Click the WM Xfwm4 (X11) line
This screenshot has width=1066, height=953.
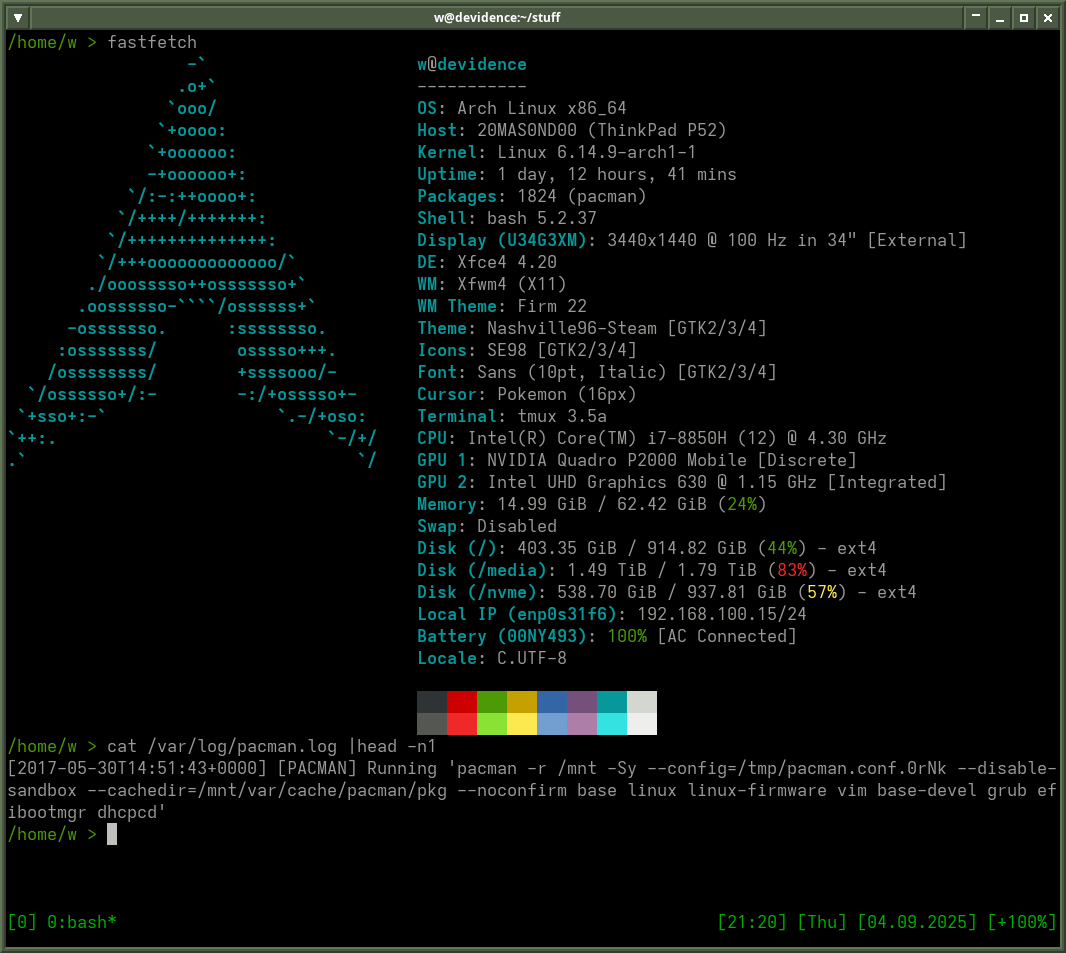pos(492,284)
